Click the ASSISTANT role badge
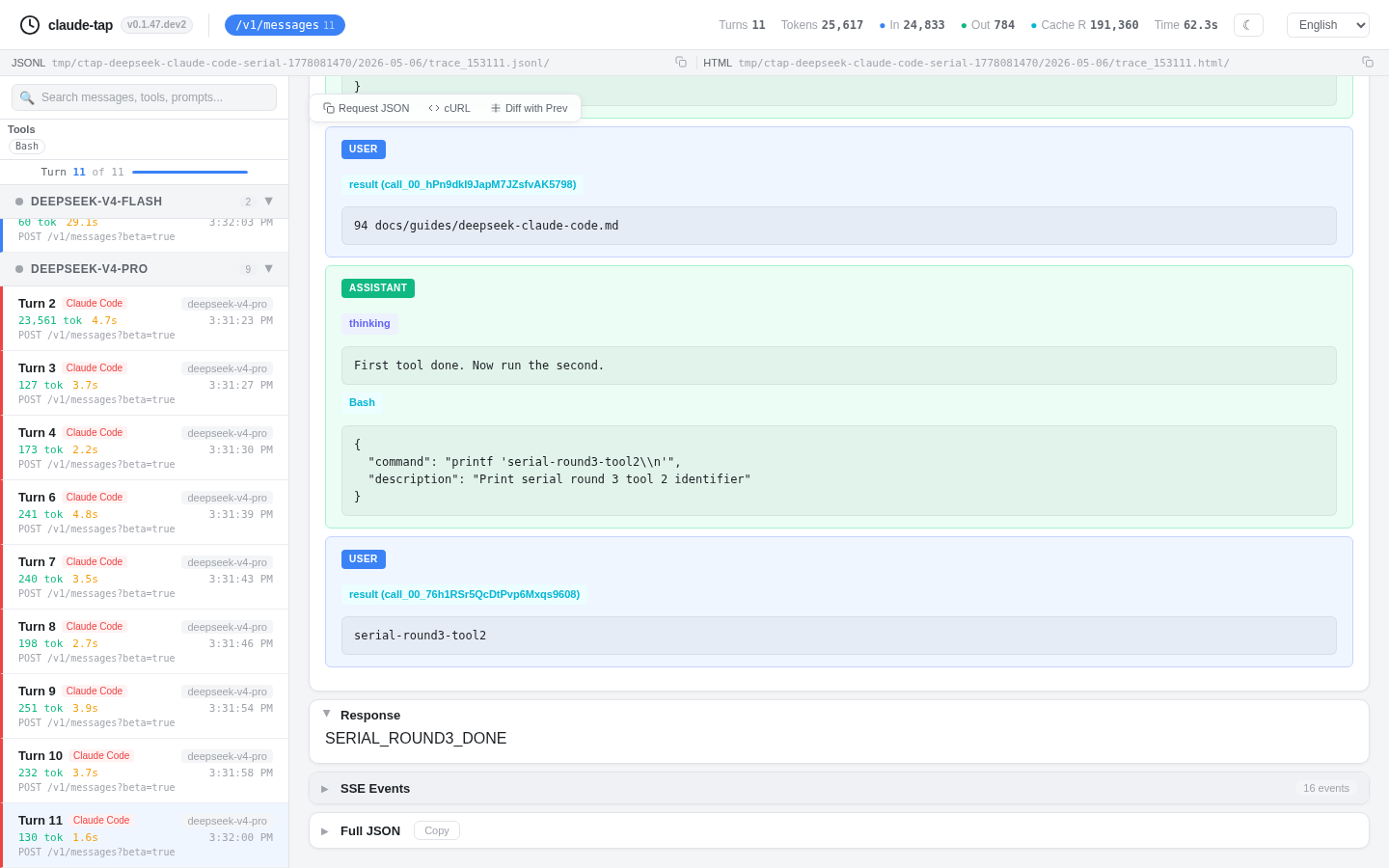The width and height of the screenshot is (1389, 868). (378, 288)
